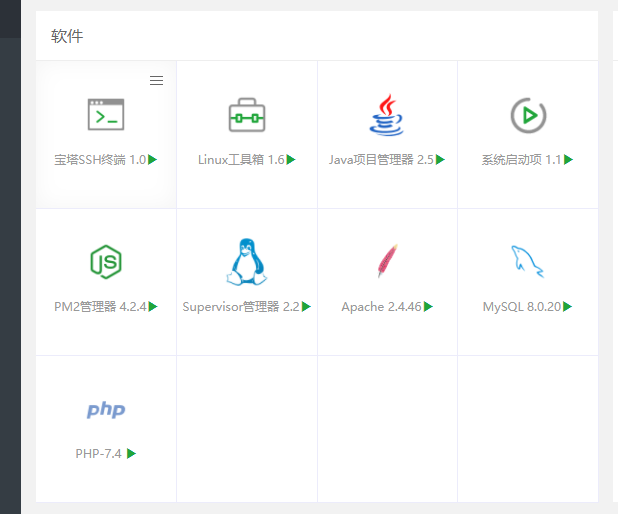Click the hamburger menu on SSH终端 card
Viewport: 618px width, 514px height.
coord(156,80)
